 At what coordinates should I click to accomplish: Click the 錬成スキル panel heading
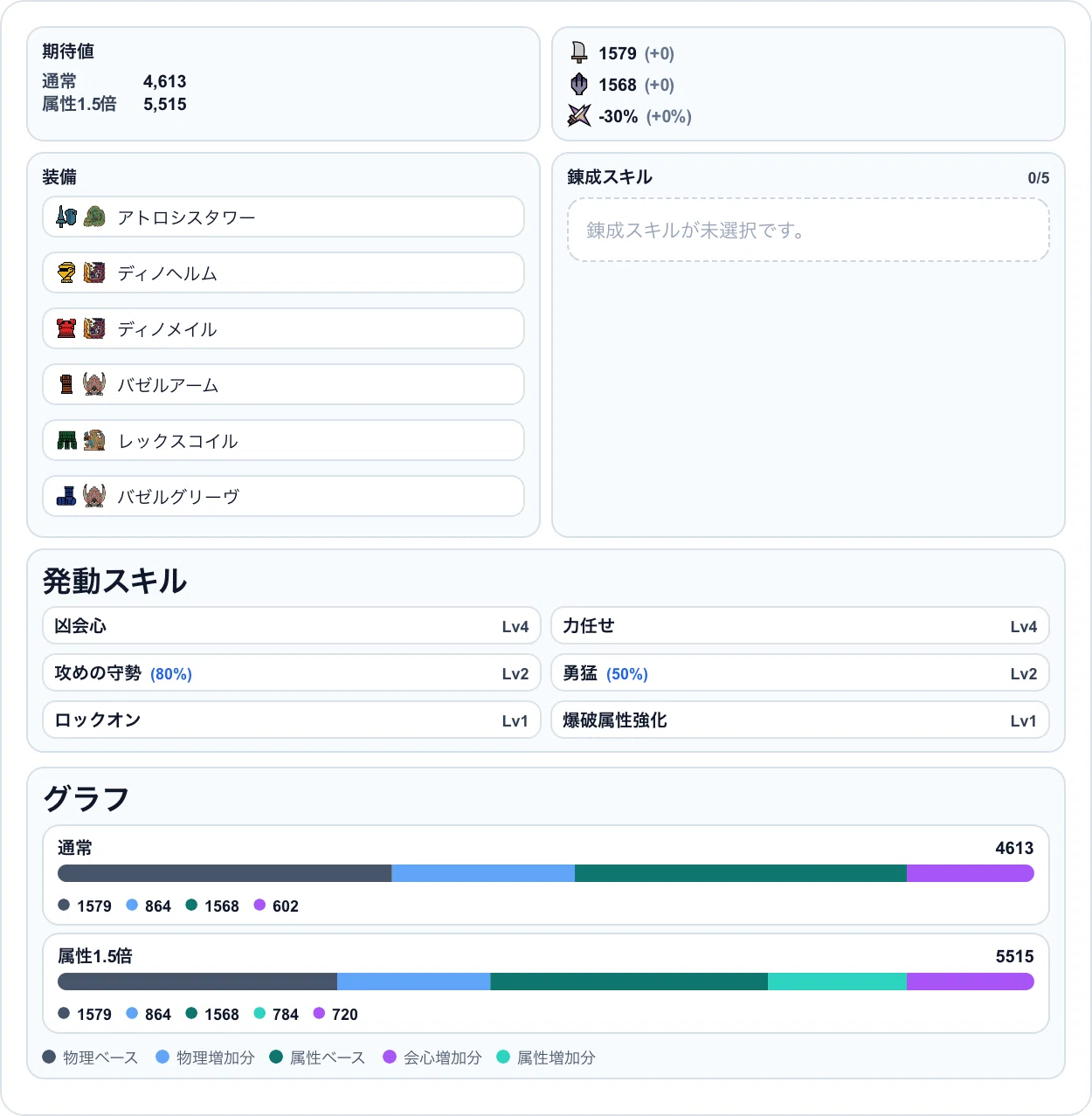click(610, 177)
